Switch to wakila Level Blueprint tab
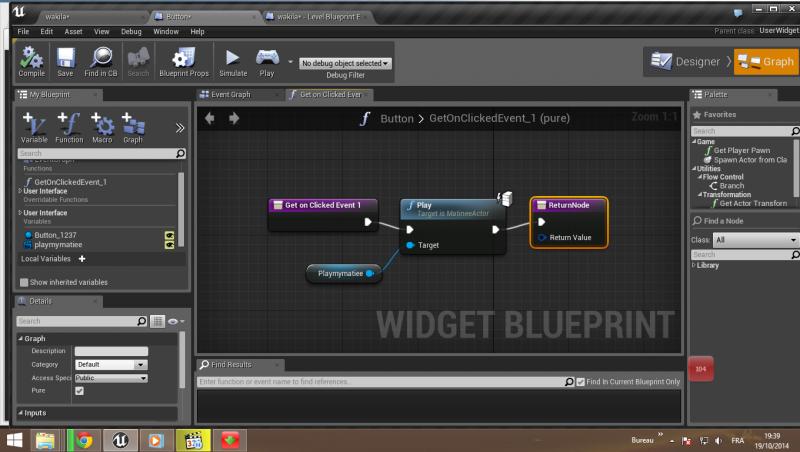This screenshot has width=800, height=452. tap(319, 17)
